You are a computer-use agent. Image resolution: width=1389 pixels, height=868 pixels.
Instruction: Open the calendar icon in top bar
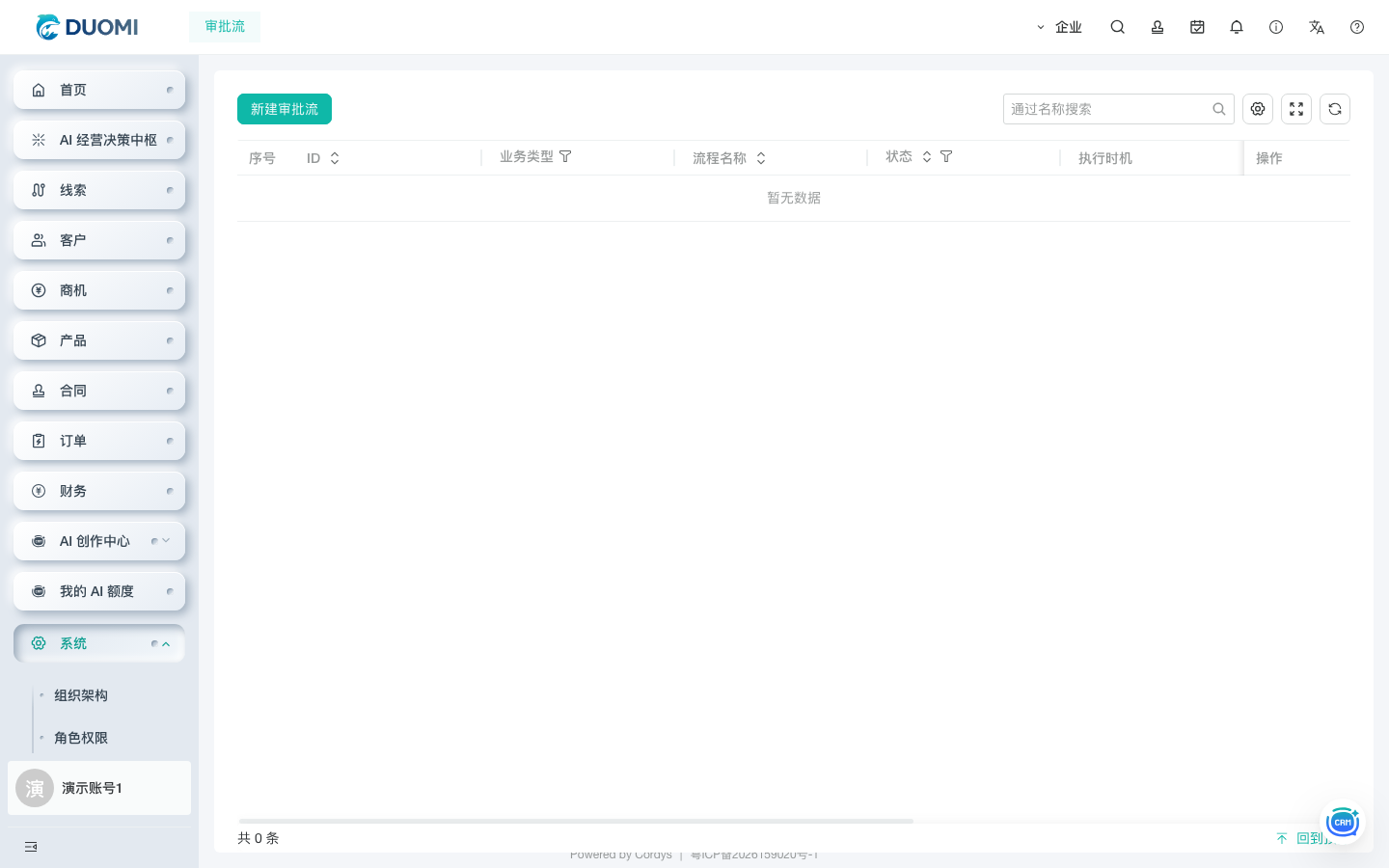pos(1197,27)
